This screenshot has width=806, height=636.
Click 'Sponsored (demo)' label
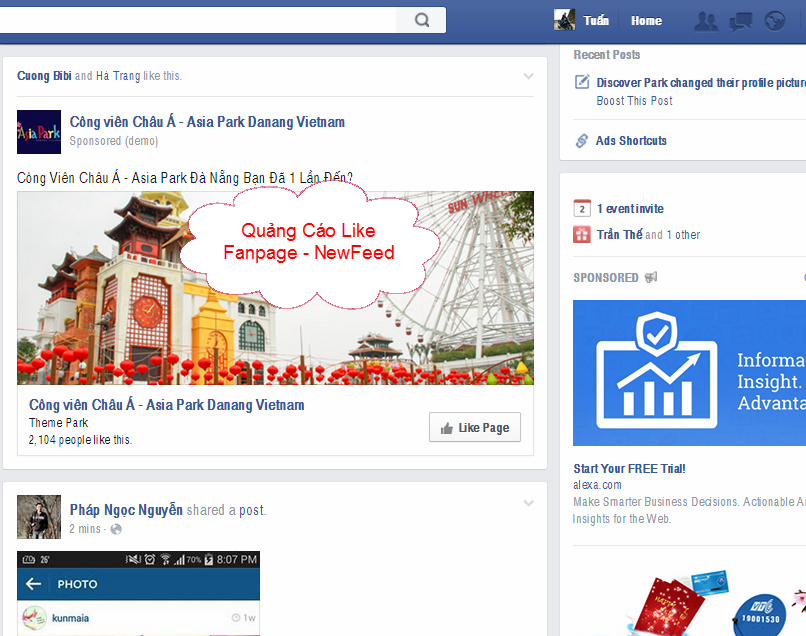coord(114,141)
